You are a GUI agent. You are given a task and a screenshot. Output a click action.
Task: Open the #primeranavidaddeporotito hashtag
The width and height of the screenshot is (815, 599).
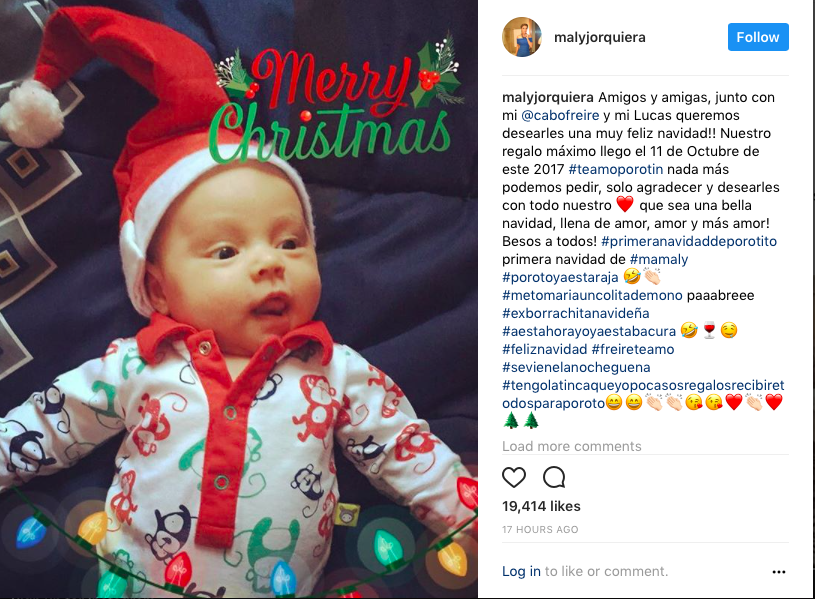click(x=689, y=241)
